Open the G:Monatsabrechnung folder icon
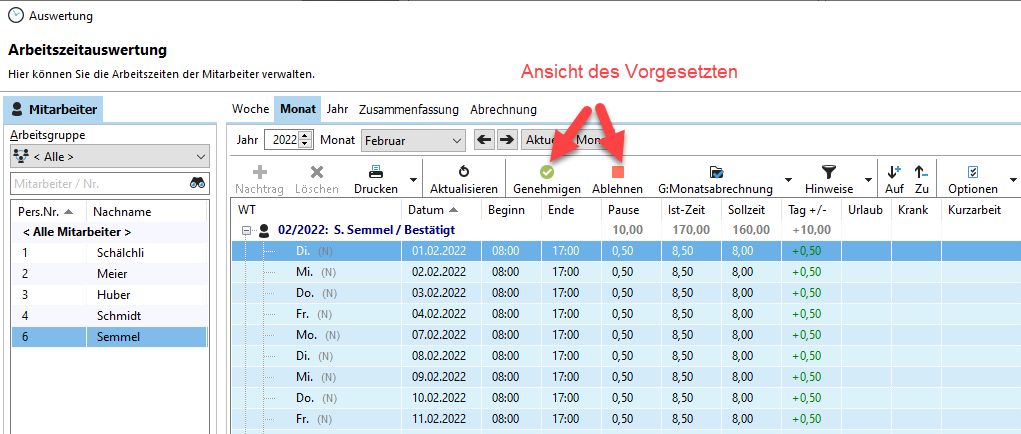Screen dimensions: 1021x434 pyautogui.click(x=715, y=172)
